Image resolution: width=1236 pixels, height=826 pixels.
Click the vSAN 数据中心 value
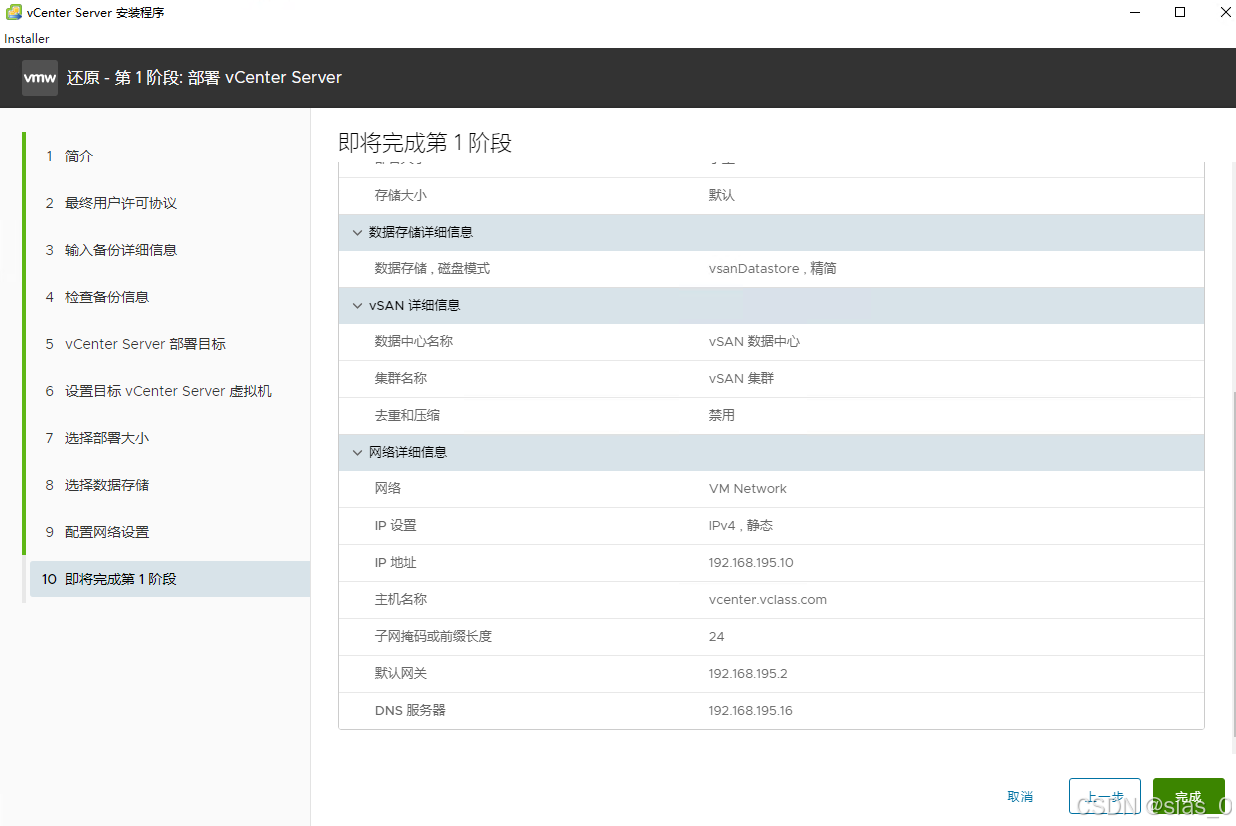(x=754, y=342)
